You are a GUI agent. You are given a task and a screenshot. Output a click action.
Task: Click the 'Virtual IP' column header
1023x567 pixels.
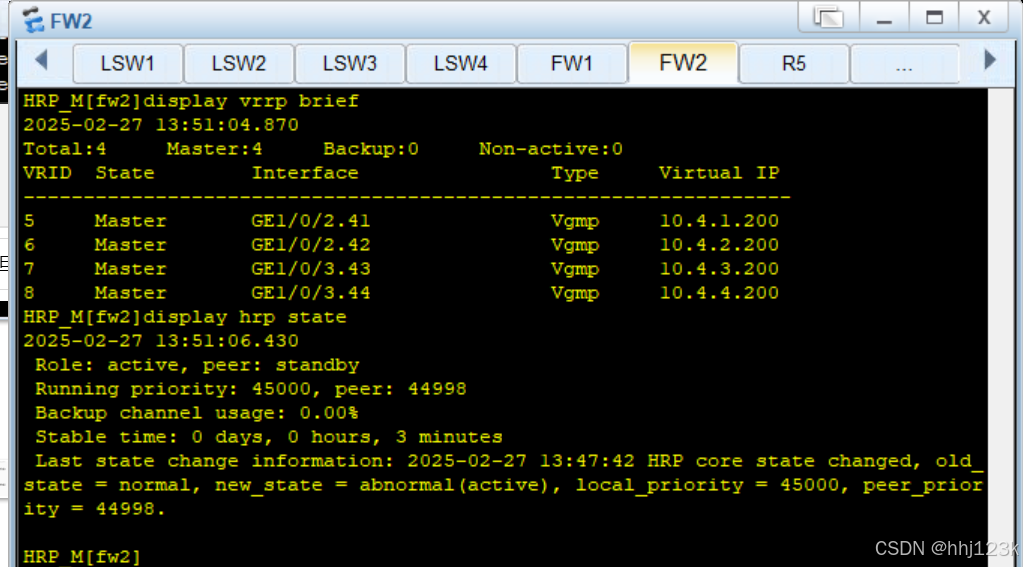pyautogui.click(x=719, y=173)
